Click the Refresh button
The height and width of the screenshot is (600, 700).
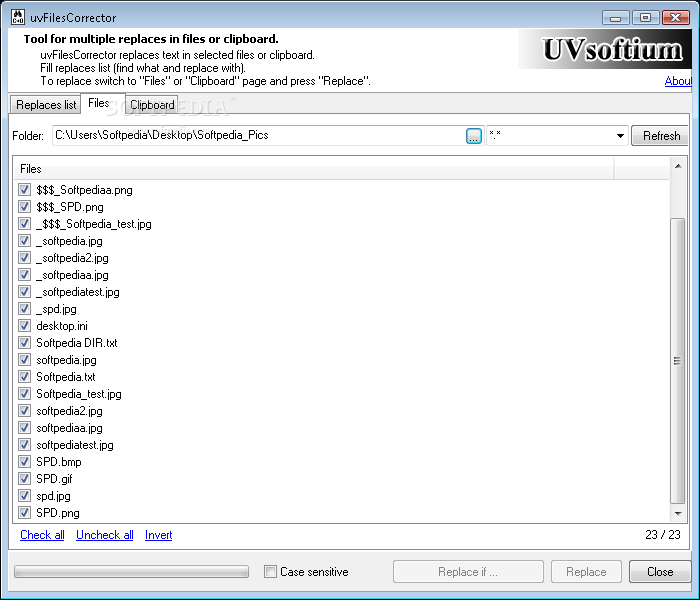coord(661,136)
